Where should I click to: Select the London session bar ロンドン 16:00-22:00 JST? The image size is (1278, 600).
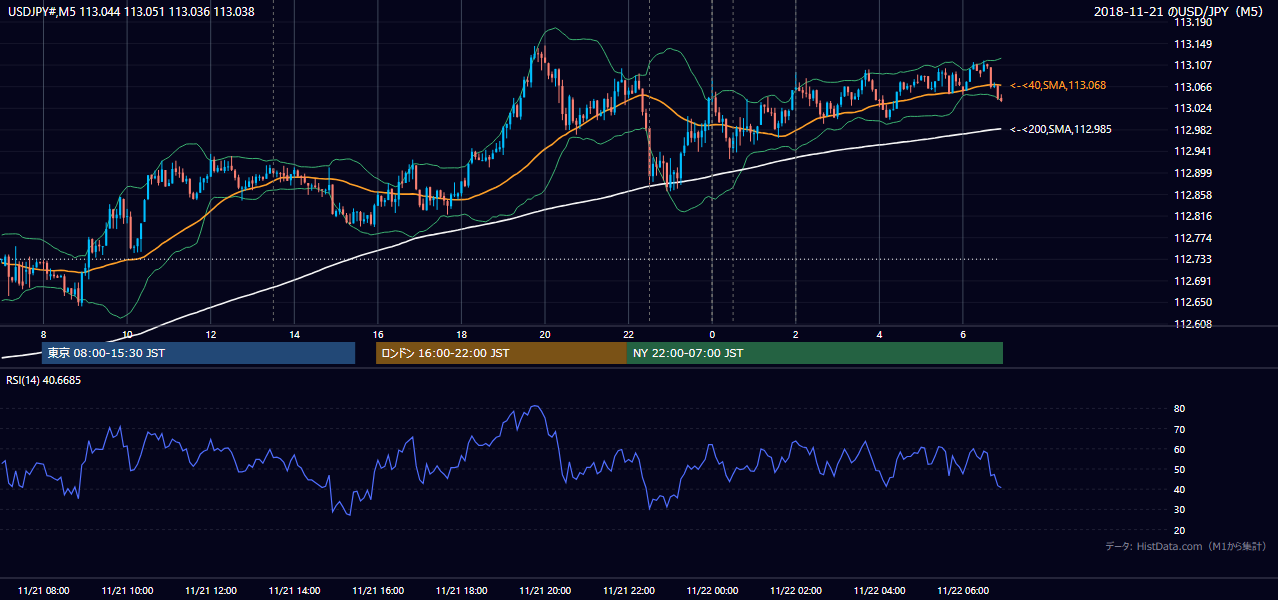(501, 353)
